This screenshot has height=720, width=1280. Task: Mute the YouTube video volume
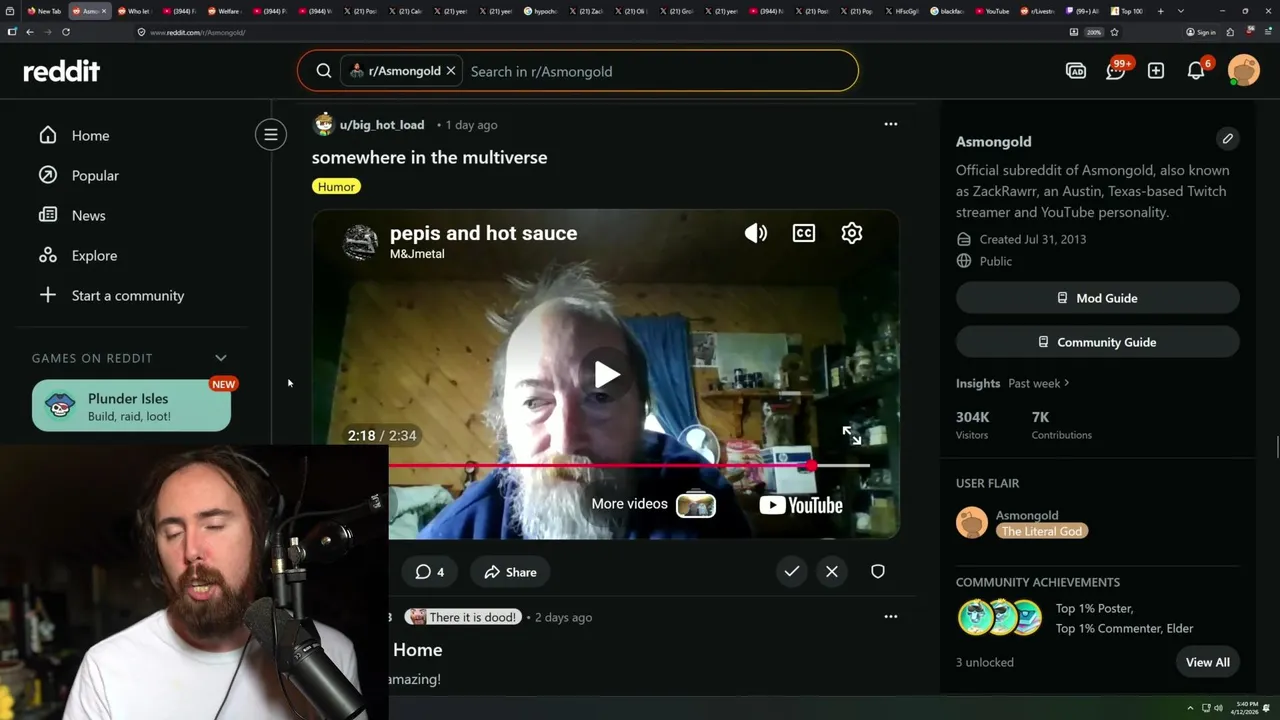(x=756, y=233)
